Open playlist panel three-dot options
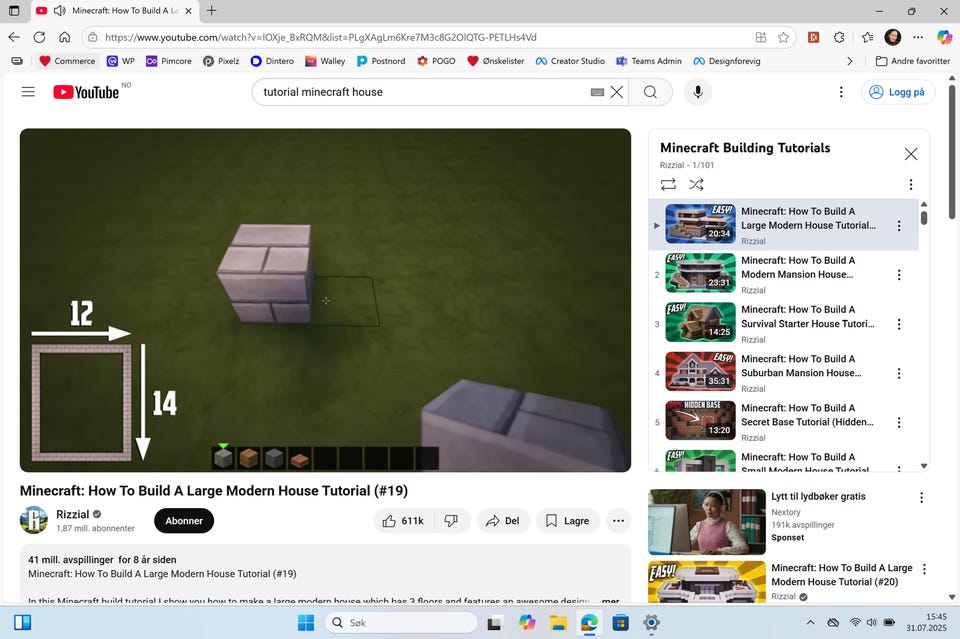Screen dimensions: 960x639 911,184
